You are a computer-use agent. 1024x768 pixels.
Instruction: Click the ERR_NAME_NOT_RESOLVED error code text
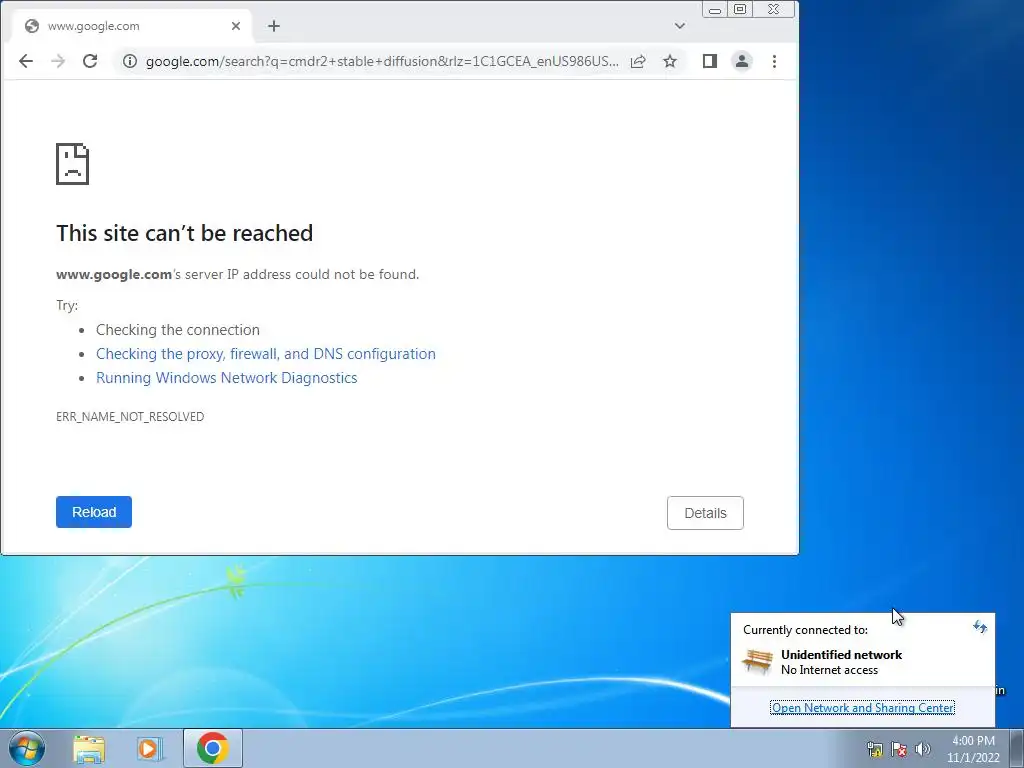coord(130,417)
